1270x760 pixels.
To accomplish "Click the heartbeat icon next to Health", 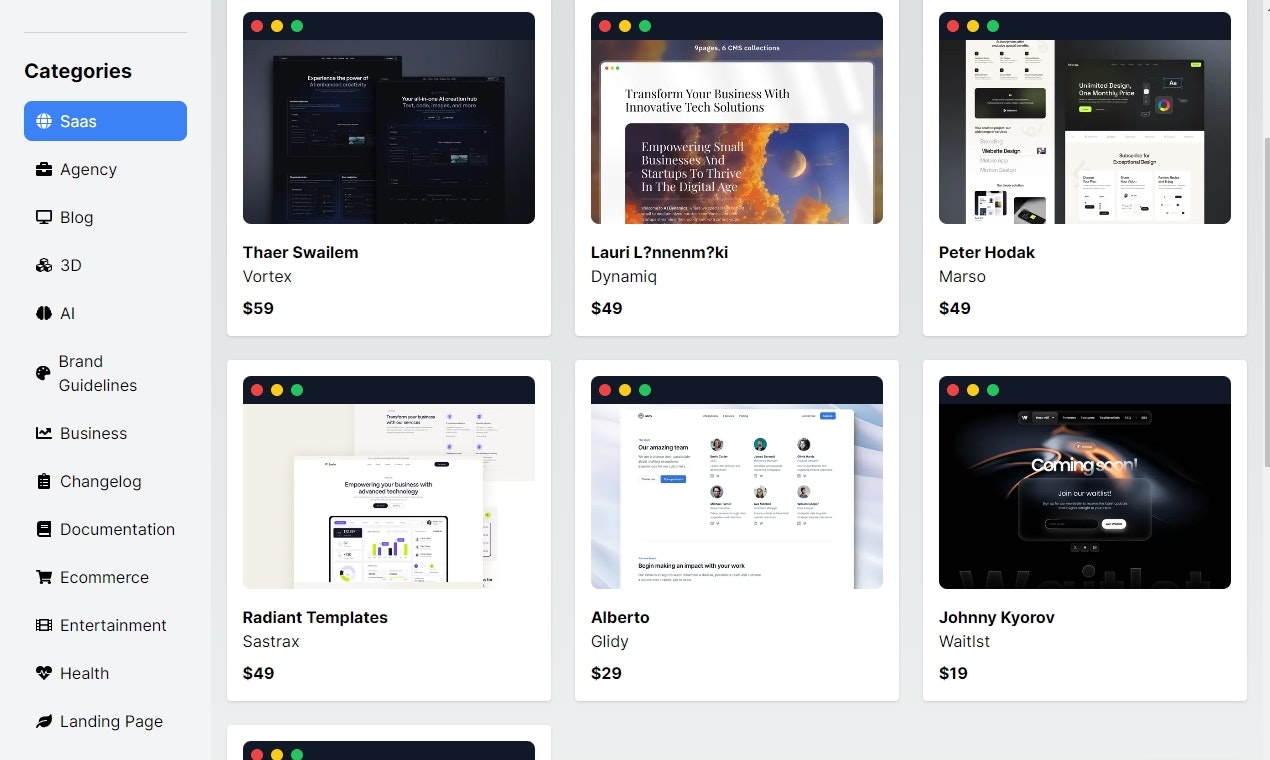I will tap(44, 673).
